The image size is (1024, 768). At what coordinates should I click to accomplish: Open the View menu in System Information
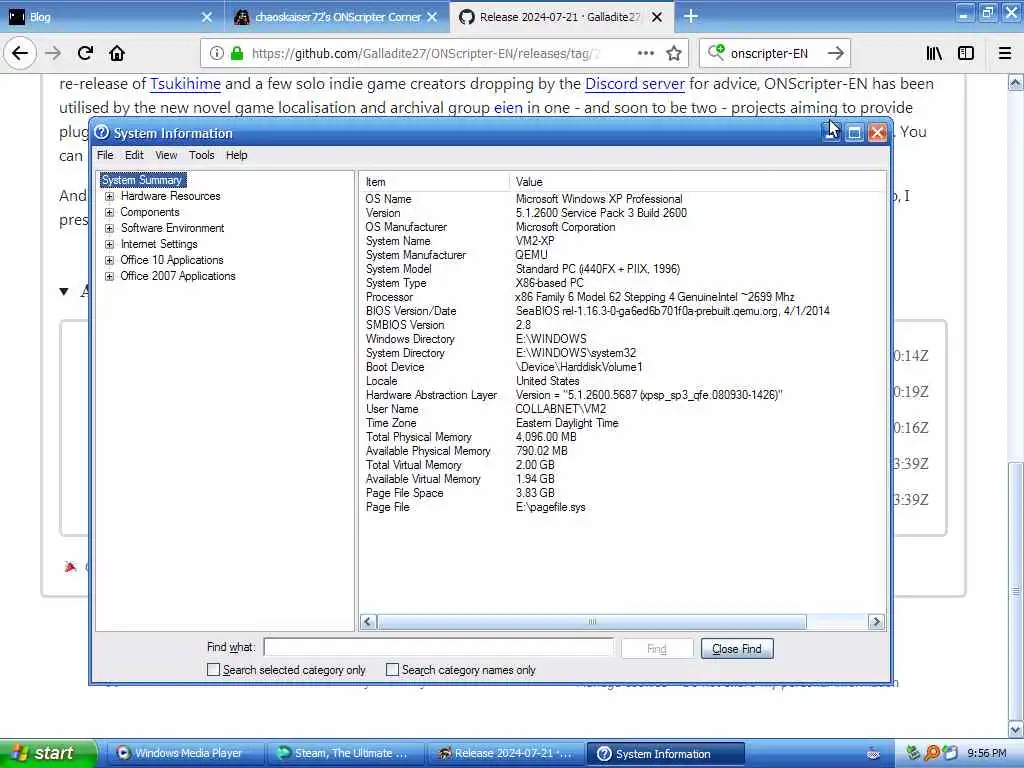click(166, 155)
